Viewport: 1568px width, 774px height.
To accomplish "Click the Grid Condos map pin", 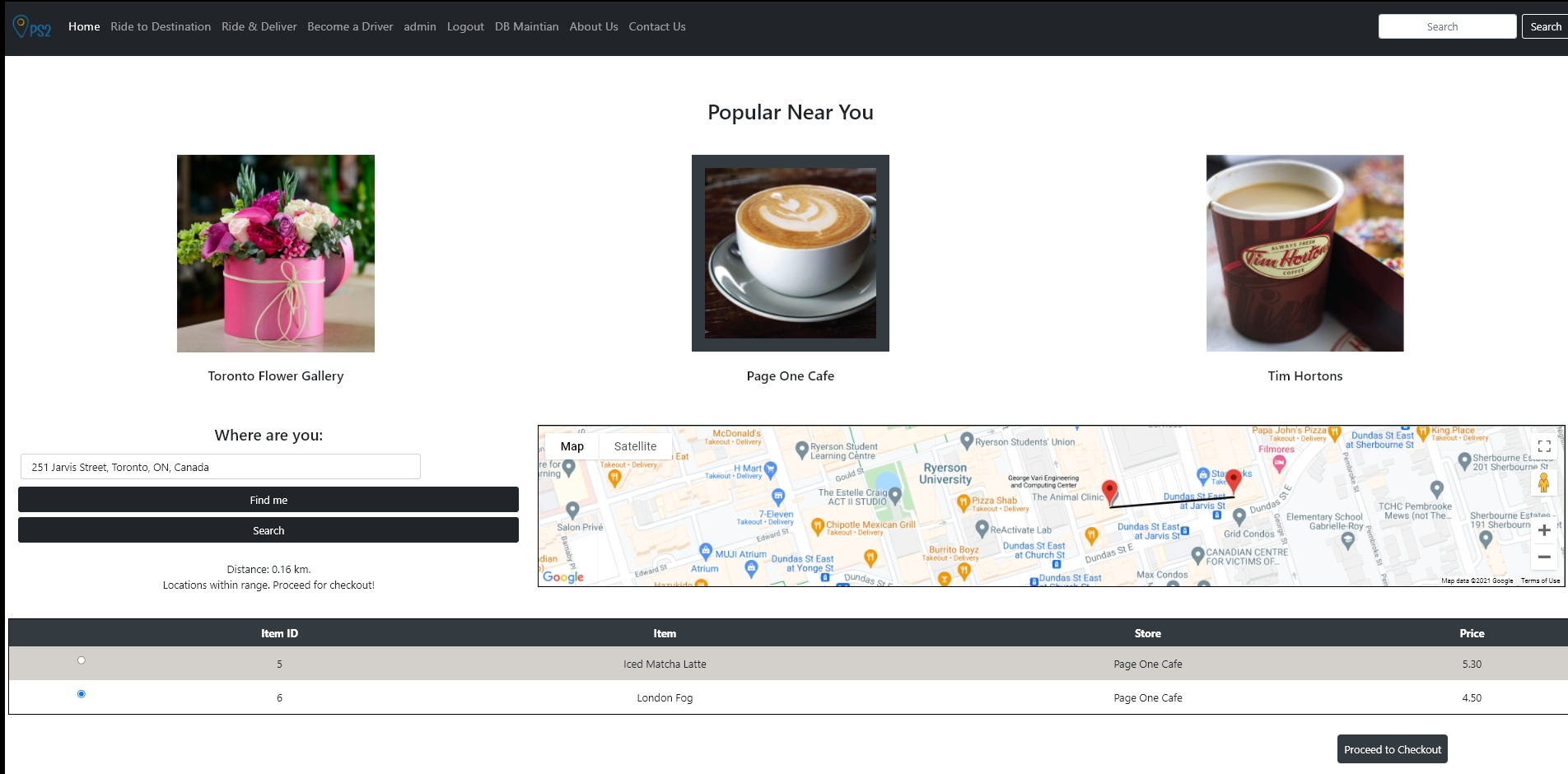I will (x=1239, y=517).
